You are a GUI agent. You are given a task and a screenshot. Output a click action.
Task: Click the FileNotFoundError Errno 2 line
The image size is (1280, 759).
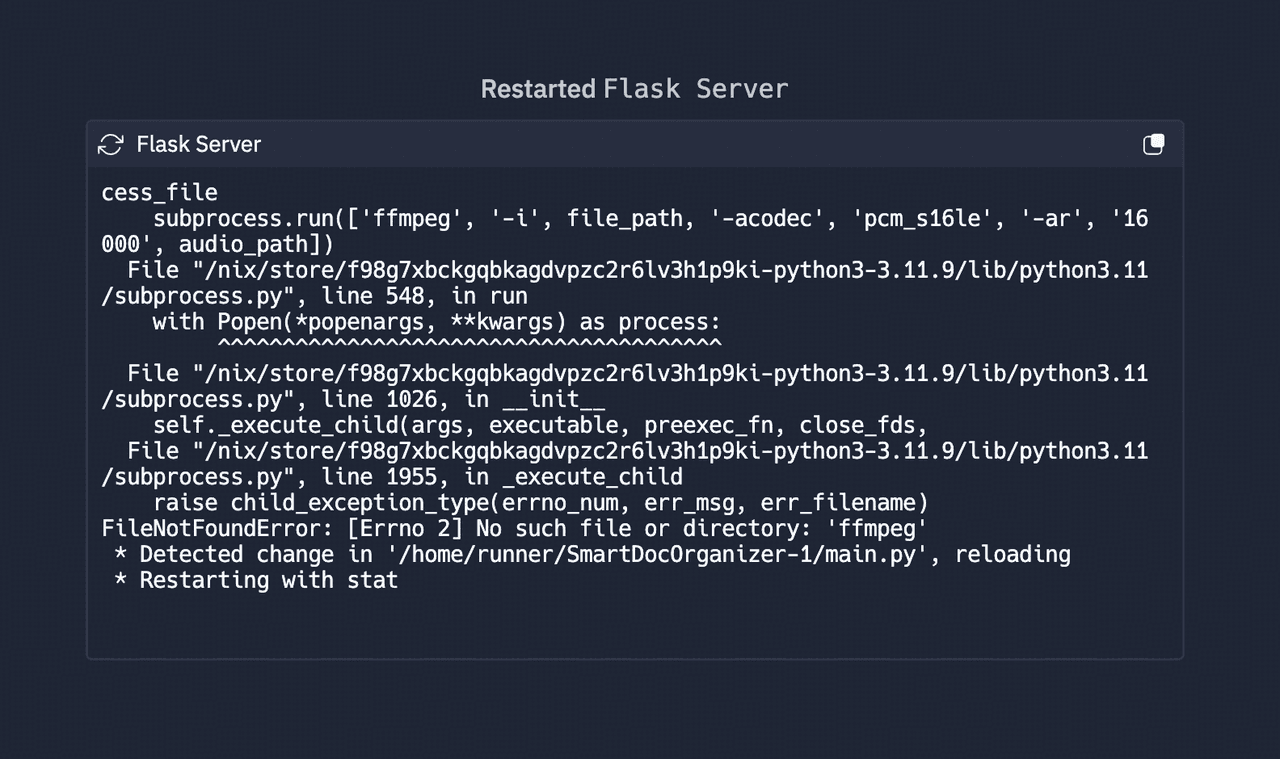(x=515, y=528)
